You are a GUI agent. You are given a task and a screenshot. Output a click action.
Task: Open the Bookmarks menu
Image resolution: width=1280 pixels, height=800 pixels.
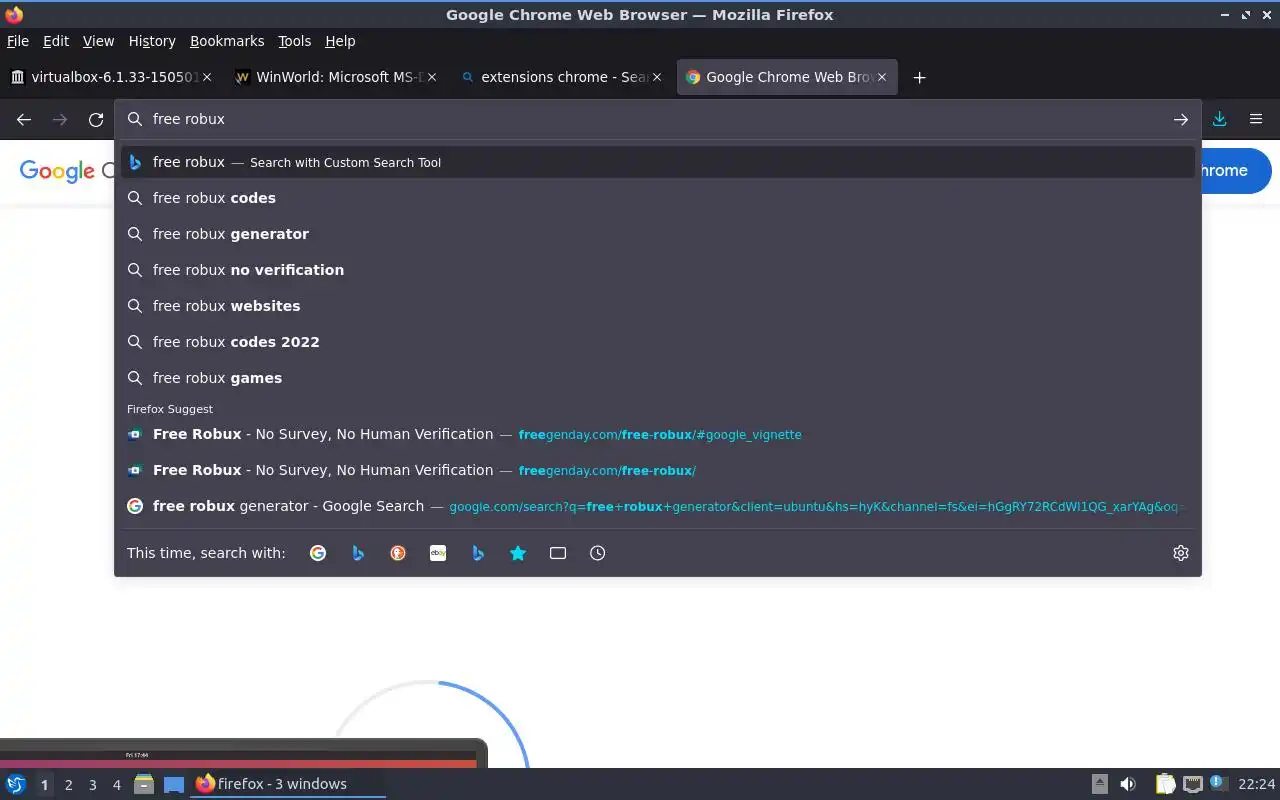pyautogui.click(x=227, y=41)
